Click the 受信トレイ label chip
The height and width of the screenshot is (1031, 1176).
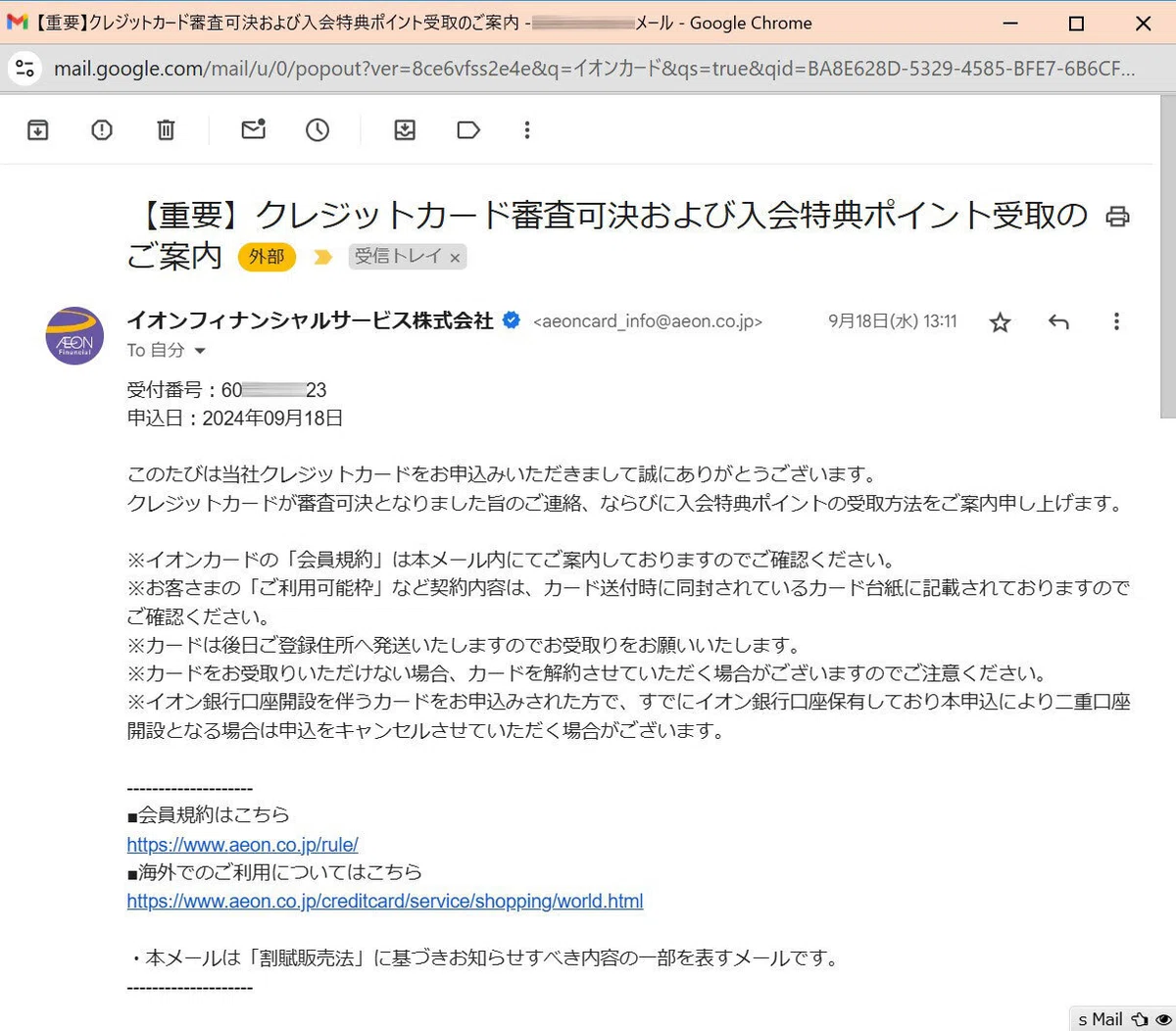(397, 257)
